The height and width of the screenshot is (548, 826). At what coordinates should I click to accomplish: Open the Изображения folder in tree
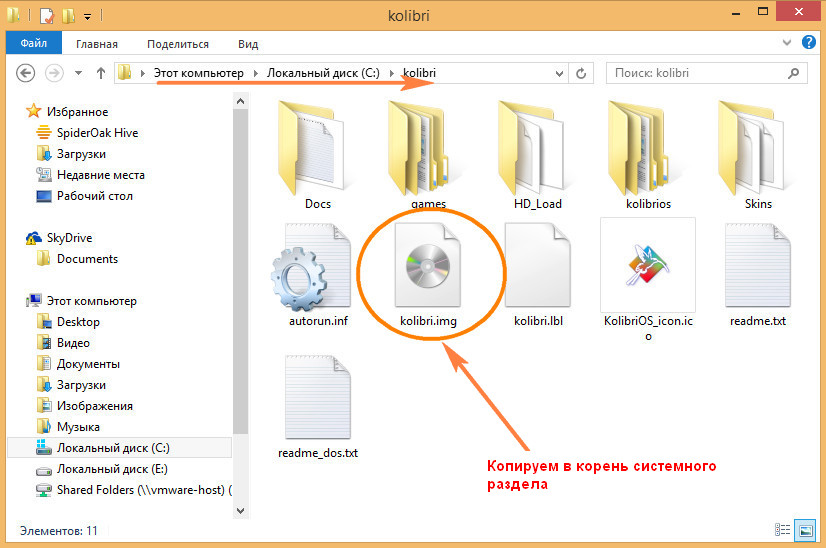[94, 406]
